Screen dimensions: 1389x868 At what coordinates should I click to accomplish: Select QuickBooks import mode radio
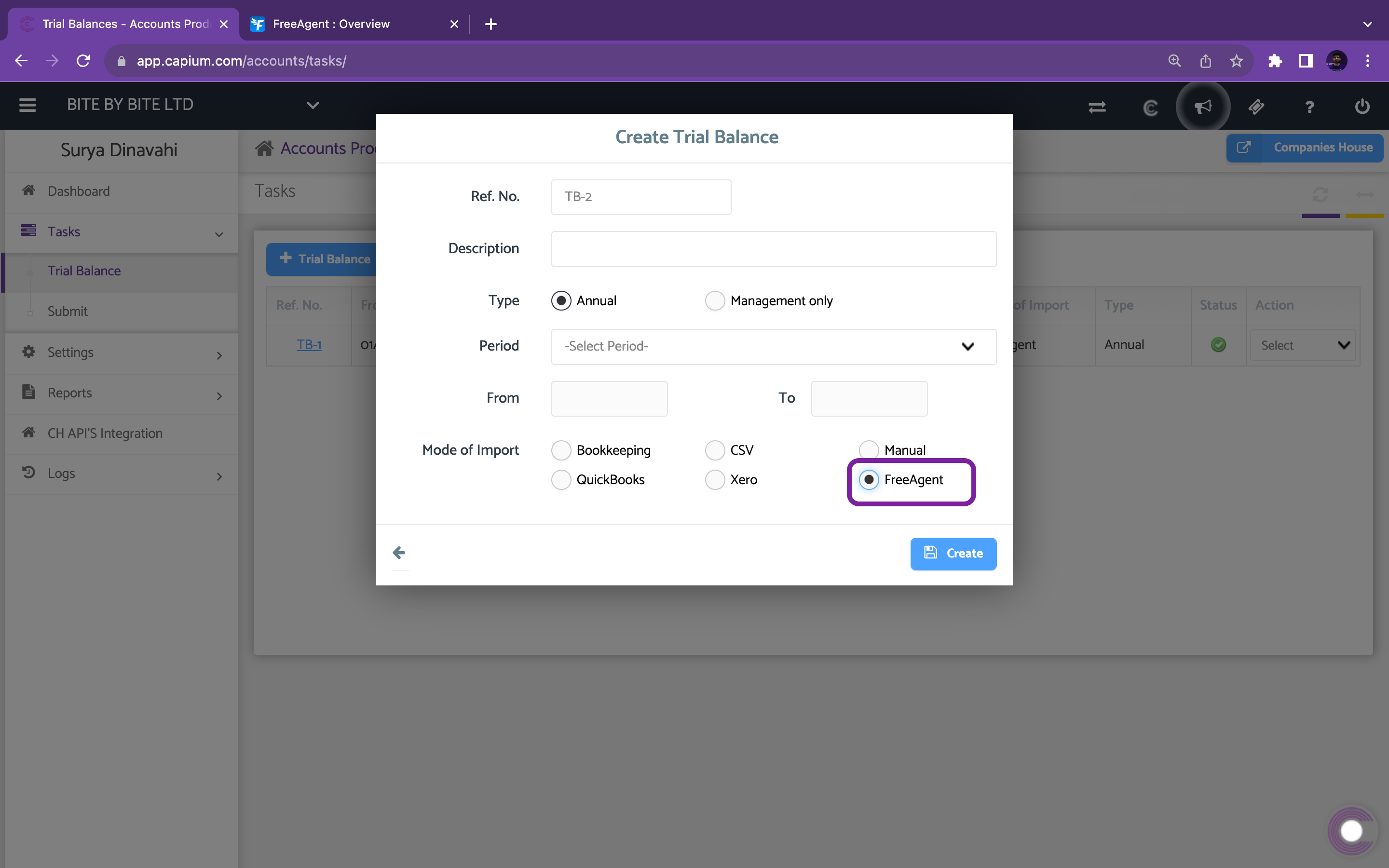pyautogui.click(x=561, y=480)
